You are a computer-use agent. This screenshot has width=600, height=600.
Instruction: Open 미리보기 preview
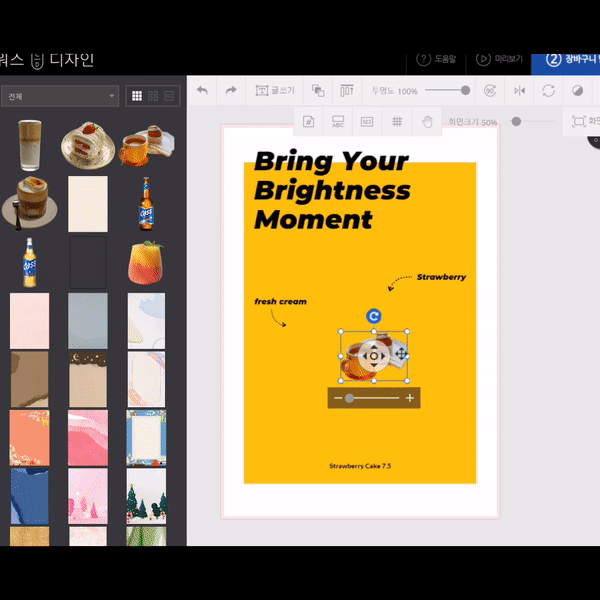[x=499, y=59]
